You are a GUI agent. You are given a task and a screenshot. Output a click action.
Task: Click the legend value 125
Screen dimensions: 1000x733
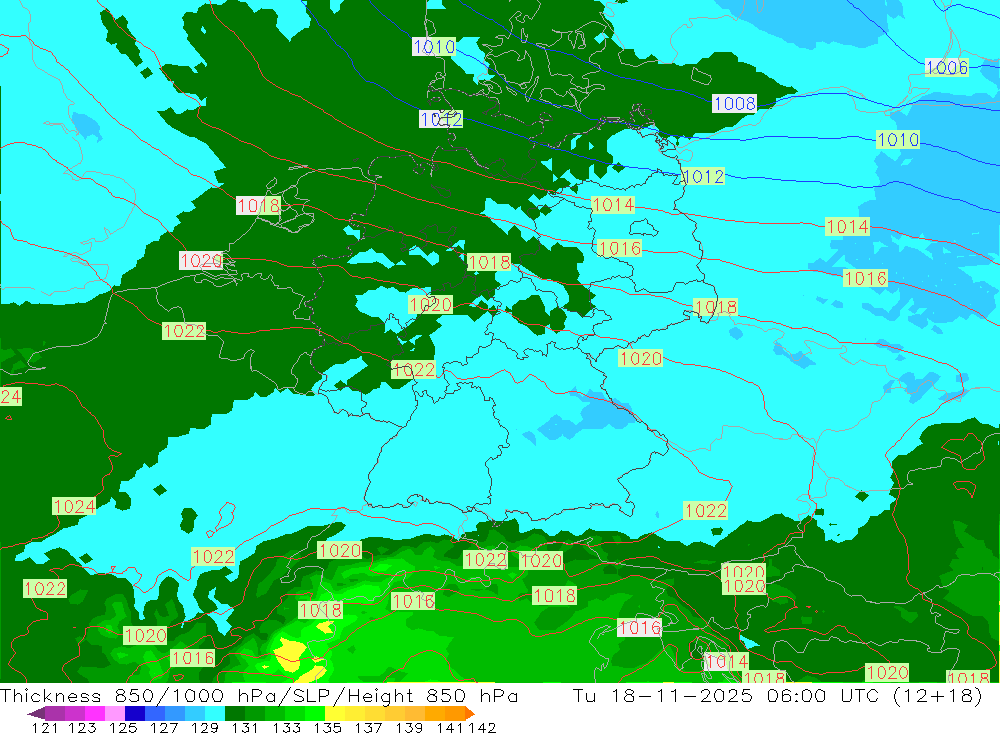[x=123, y=727]
